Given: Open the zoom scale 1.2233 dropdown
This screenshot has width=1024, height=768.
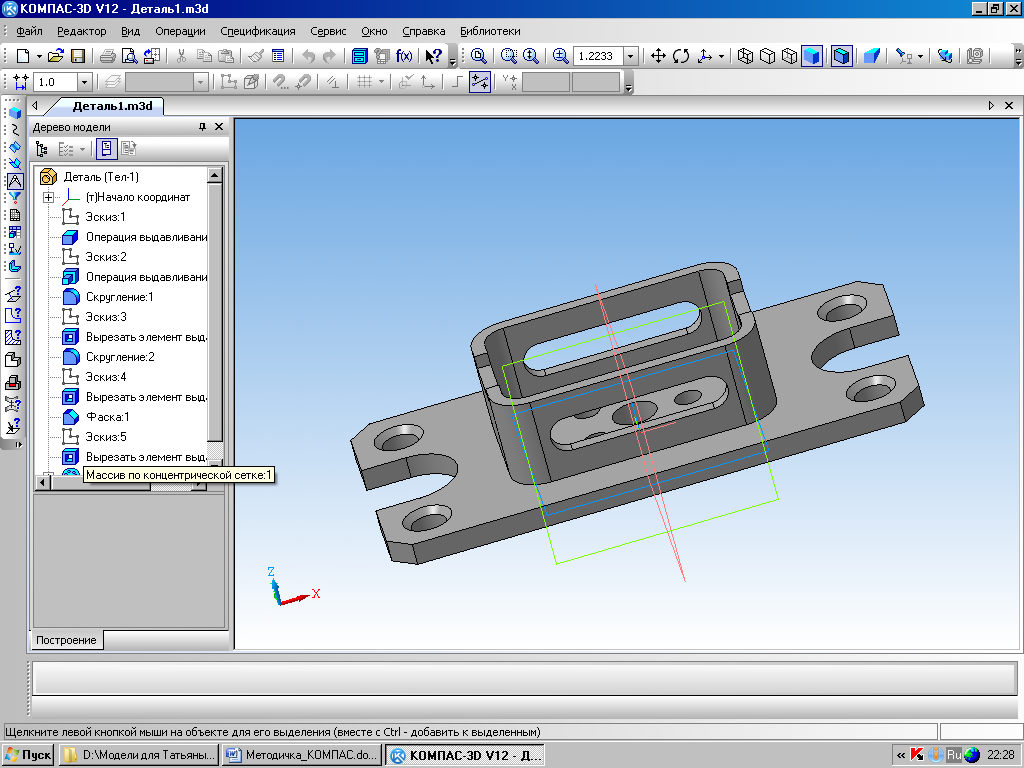Looking at the screenshot, I should 630,56.
